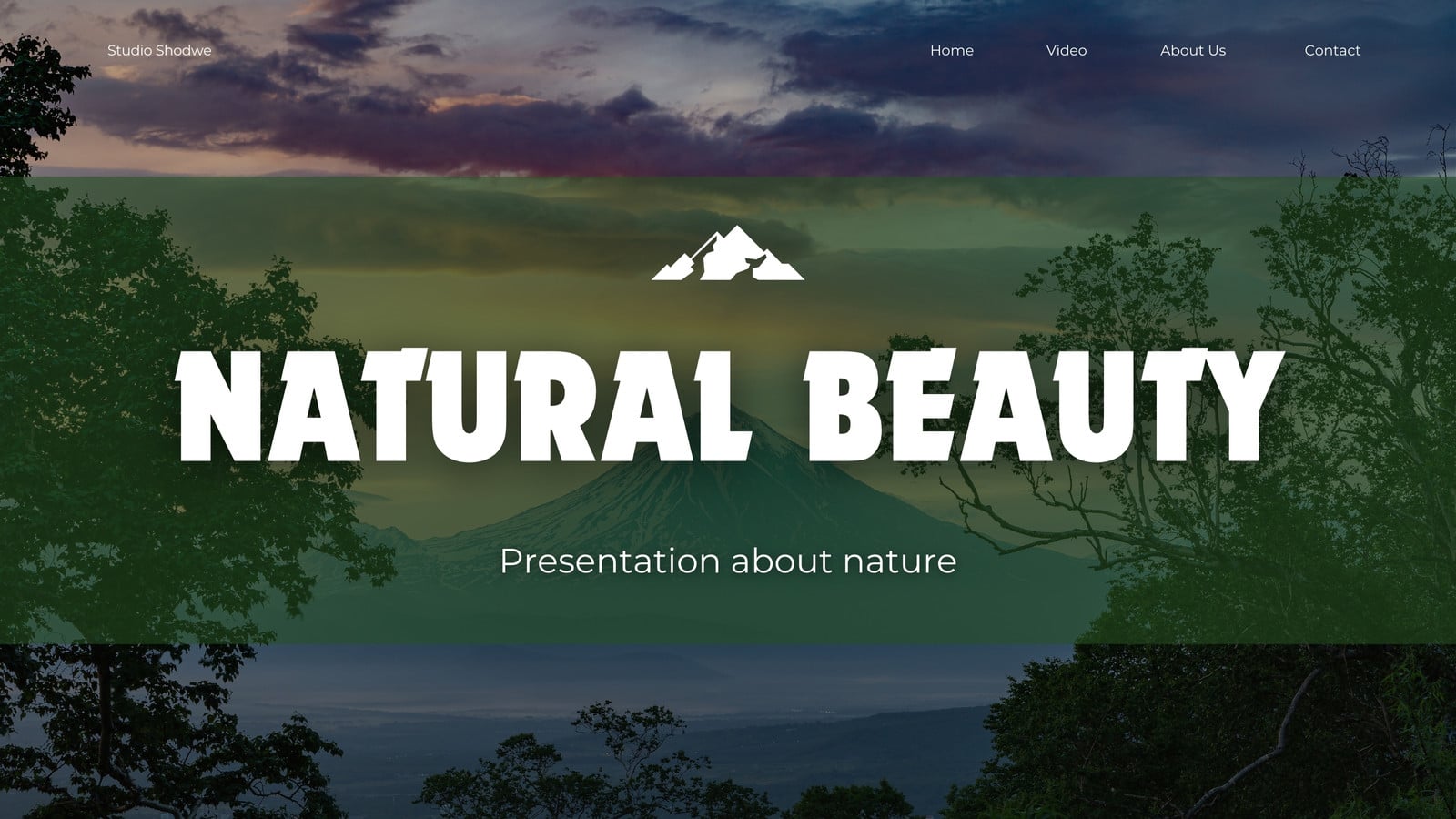Click the 'Presentation about nature' subtitle
The width and height of the screenshot is (1456, 819).
pos(728,561)
